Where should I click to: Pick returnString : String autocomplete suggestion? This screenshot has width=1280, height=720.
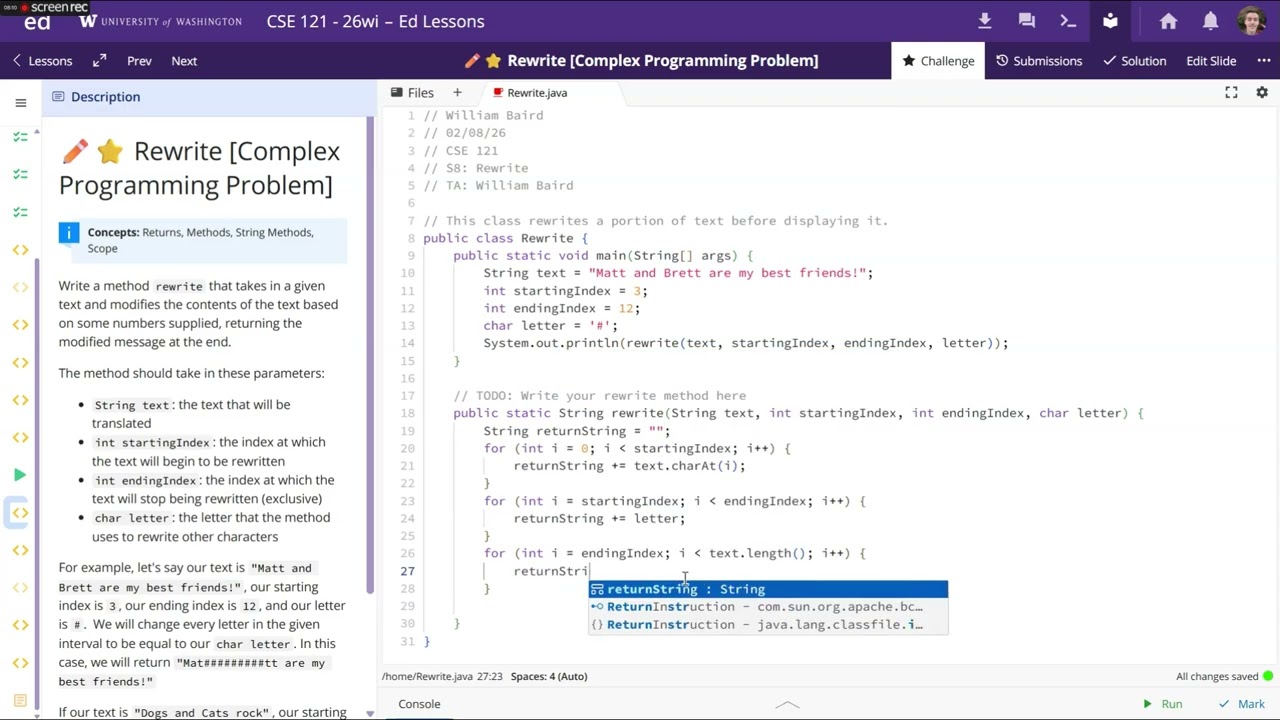(x=768, y=589)
